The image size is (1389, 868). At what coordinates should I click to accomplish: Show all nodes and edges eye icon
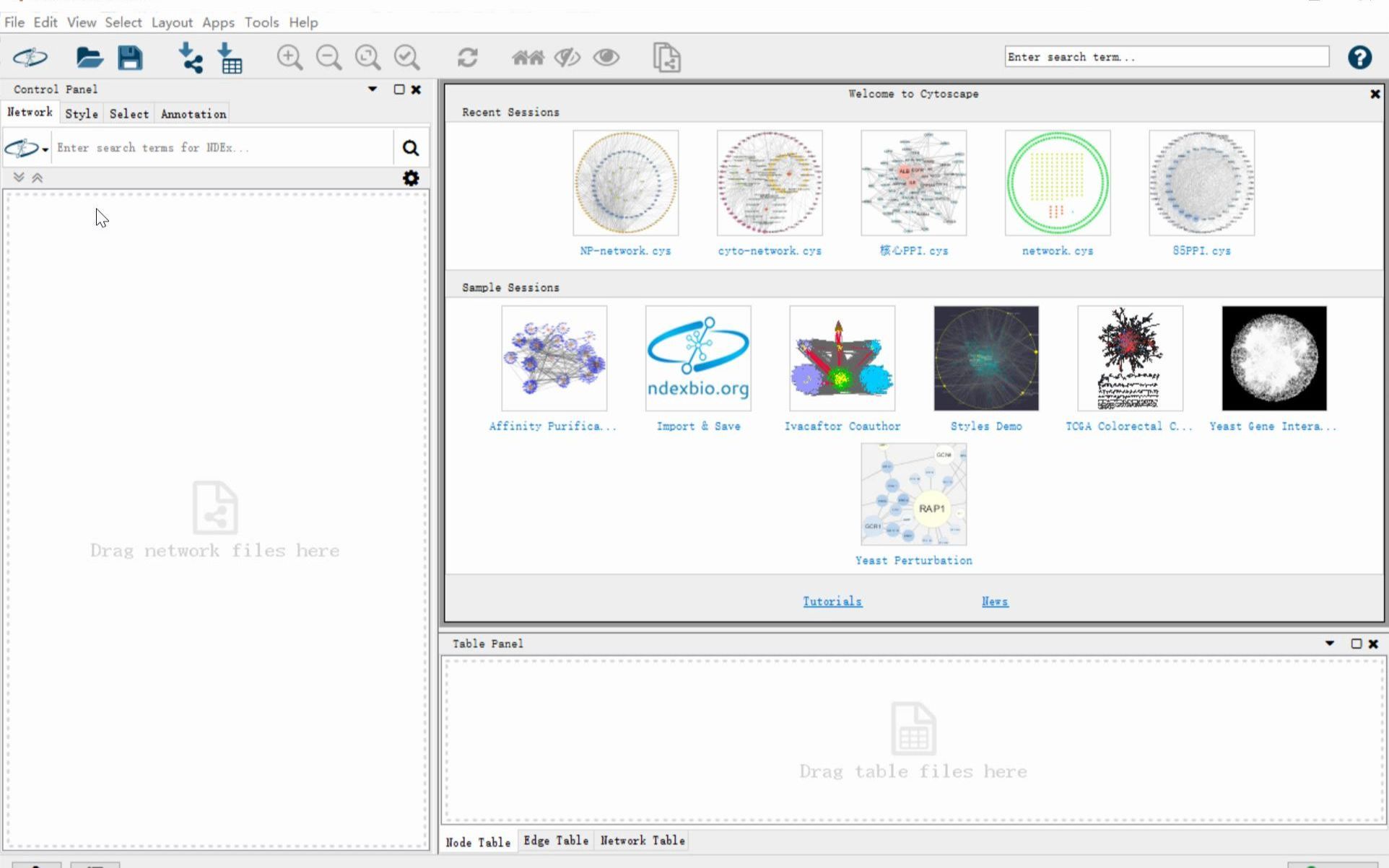(x=606, y=57)
